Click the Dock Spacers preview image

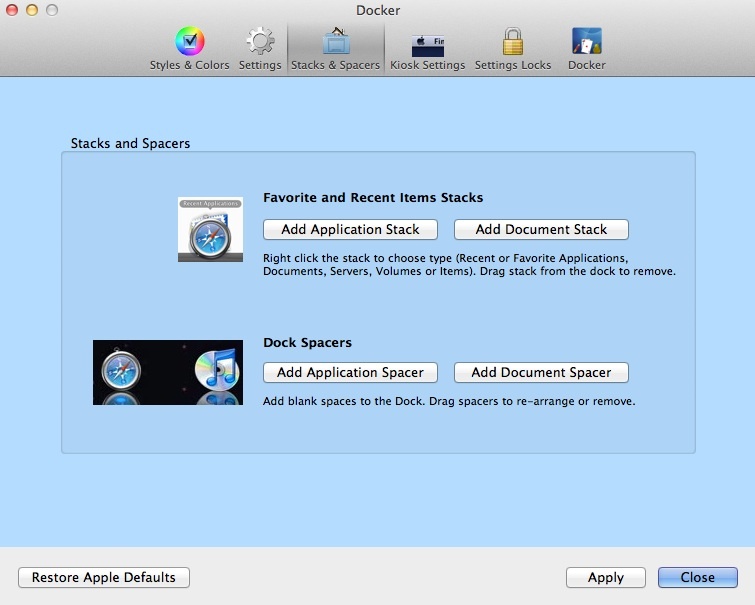[x=168, y=372]
